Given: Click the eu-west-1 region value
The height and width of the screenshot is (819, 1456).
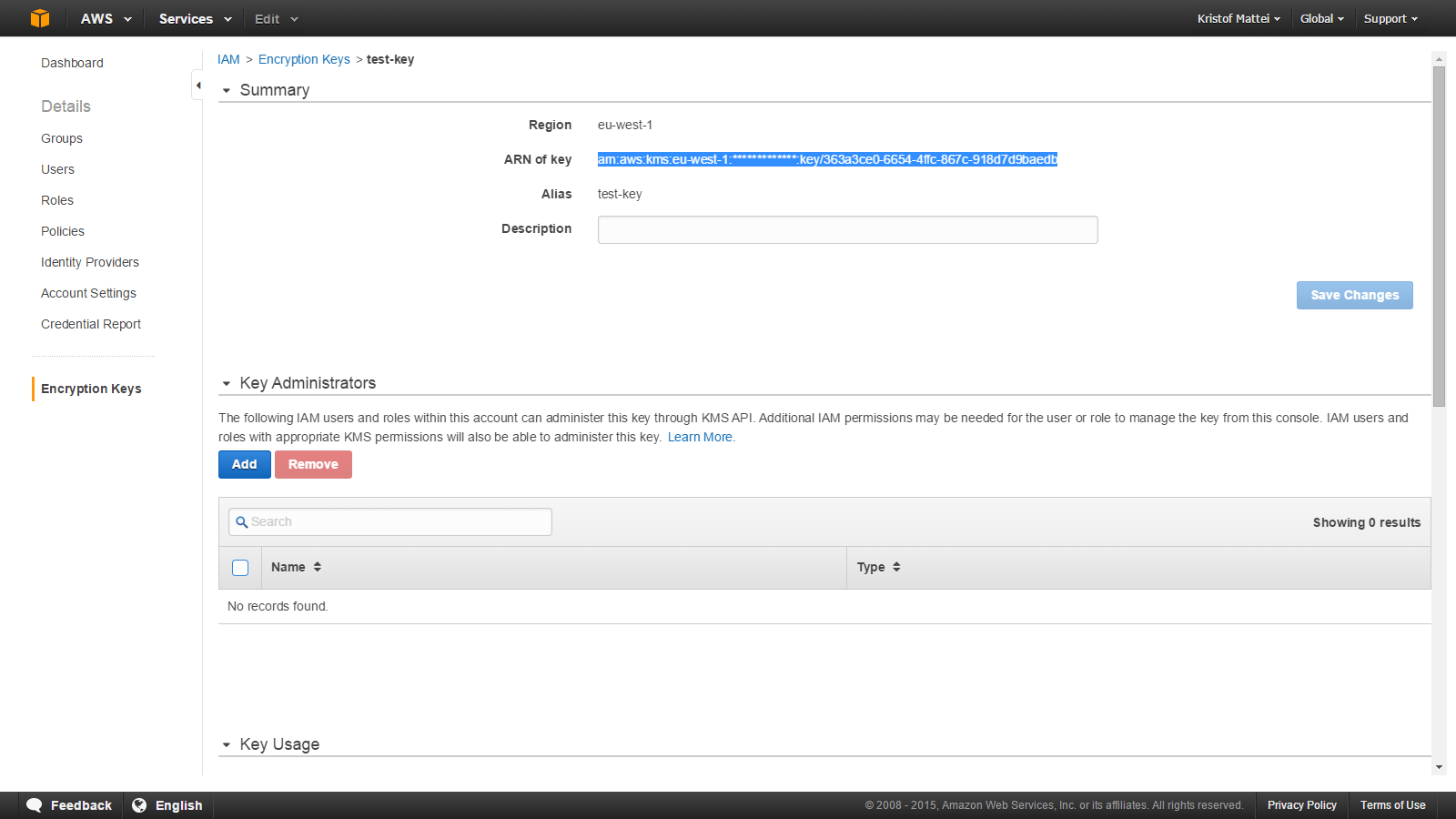Looking at the screenshot, I should tap(625, 125).
